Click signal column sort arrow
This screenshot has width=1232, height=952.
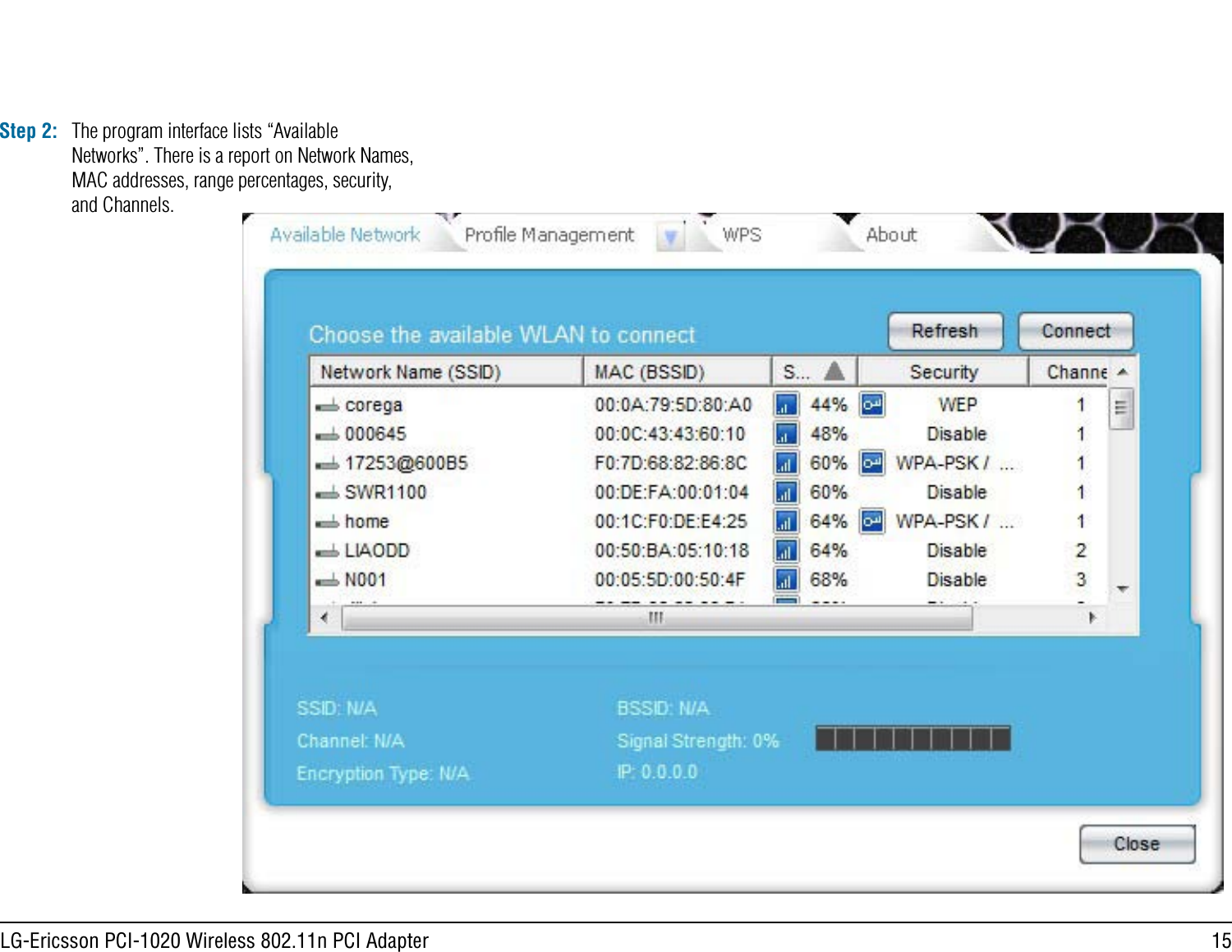[834, 371]
